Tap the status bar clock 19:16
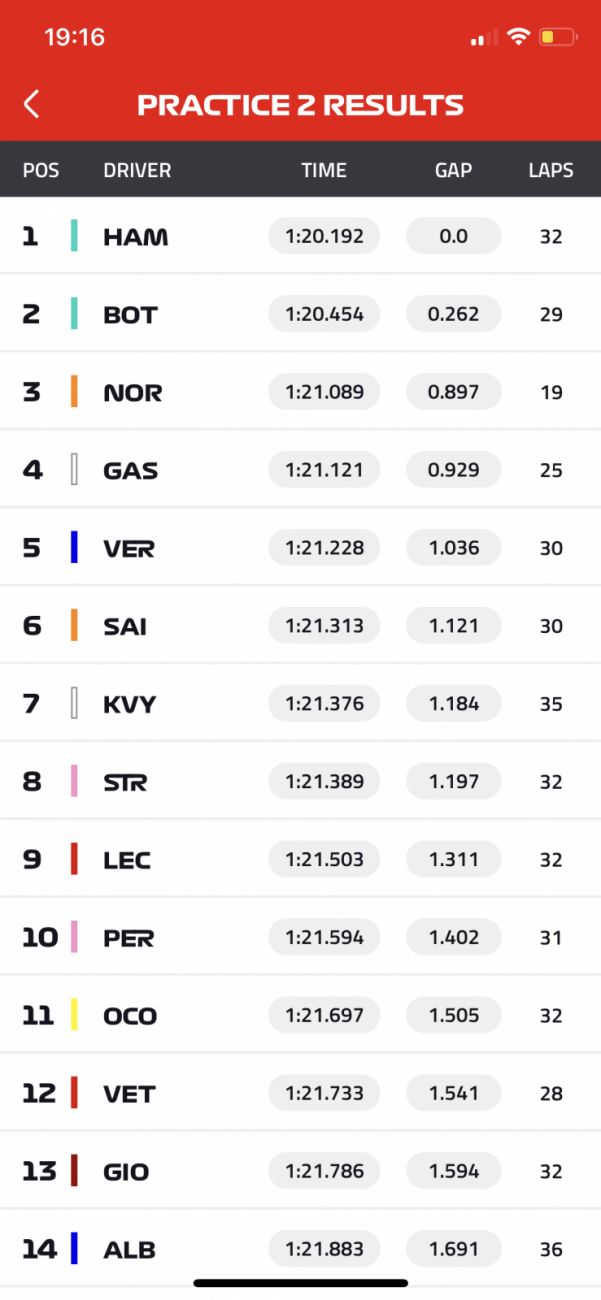The height and width of the screenshot is (1300, 601). click(75, 38)
